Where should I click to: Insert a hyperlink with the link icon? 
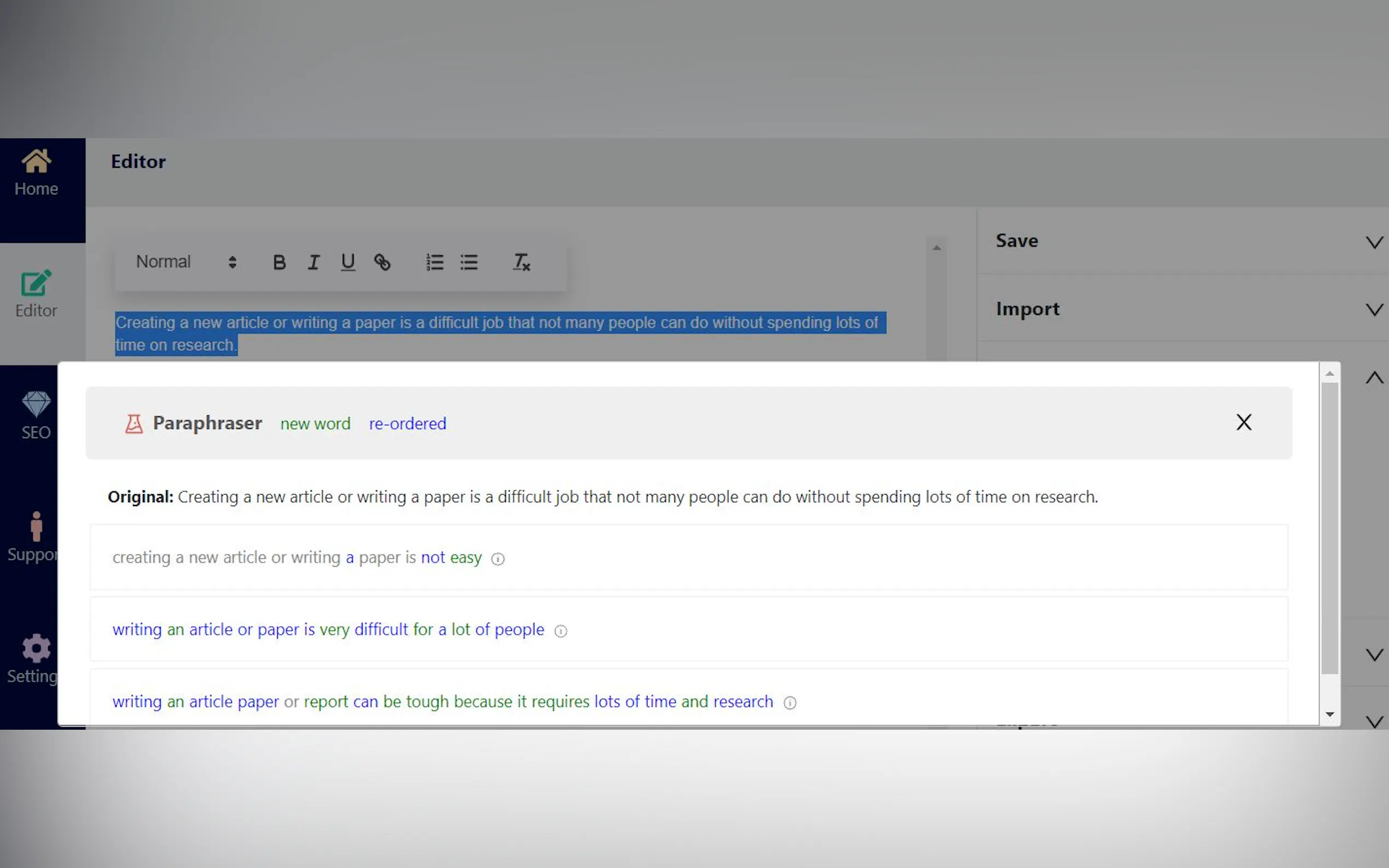(382, 262)
